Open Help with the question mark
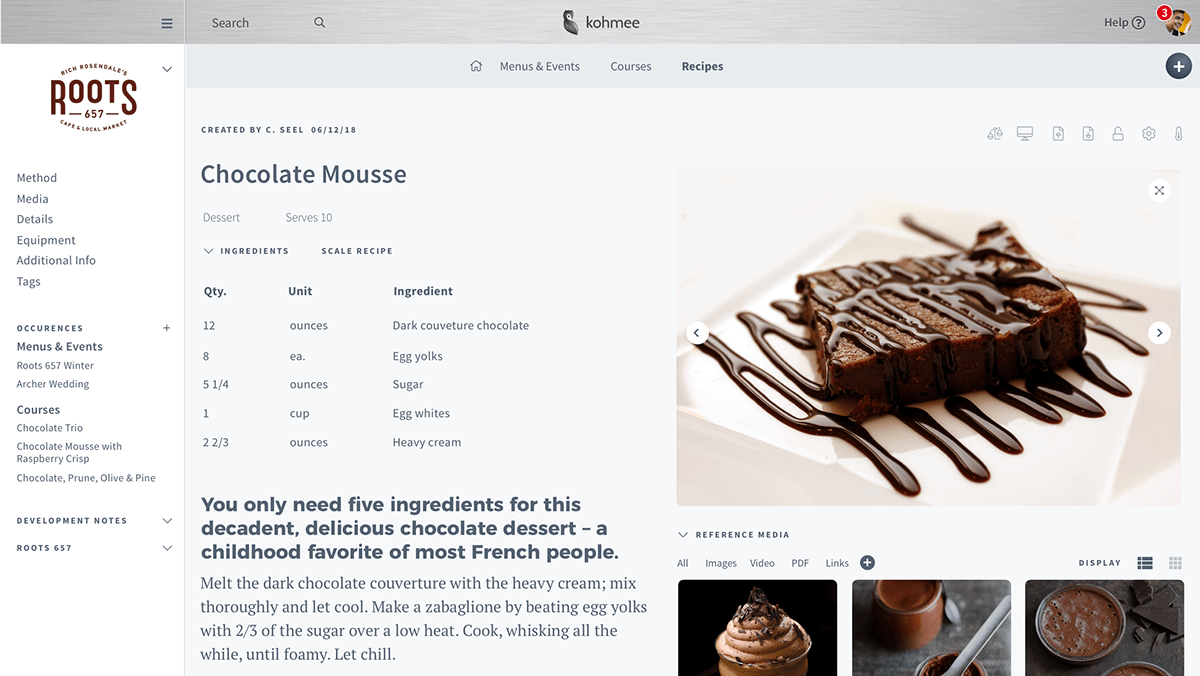 1138,23
